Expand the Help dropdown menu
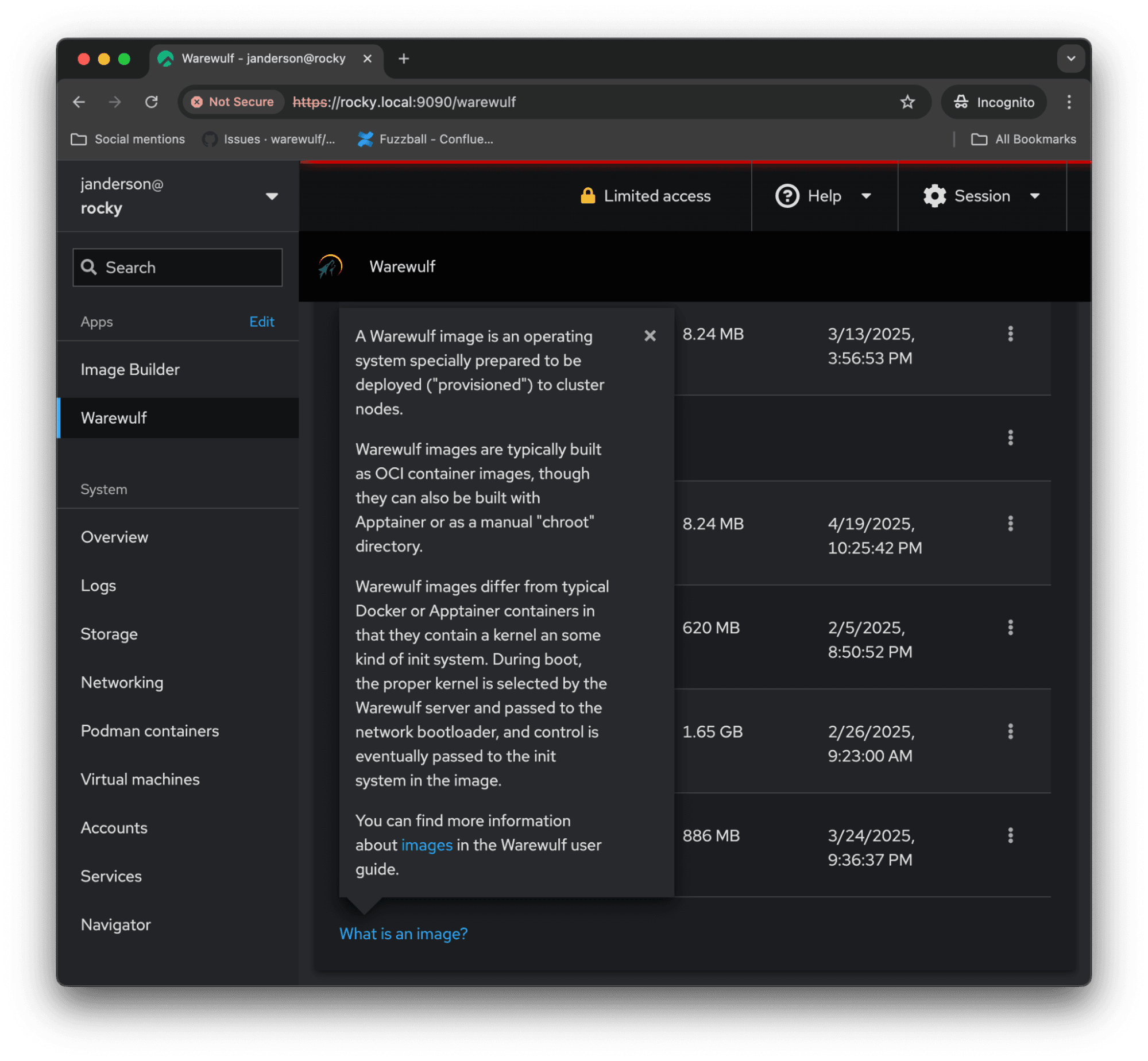Viewport: 1148px width, 1061px height. (824, 196)
